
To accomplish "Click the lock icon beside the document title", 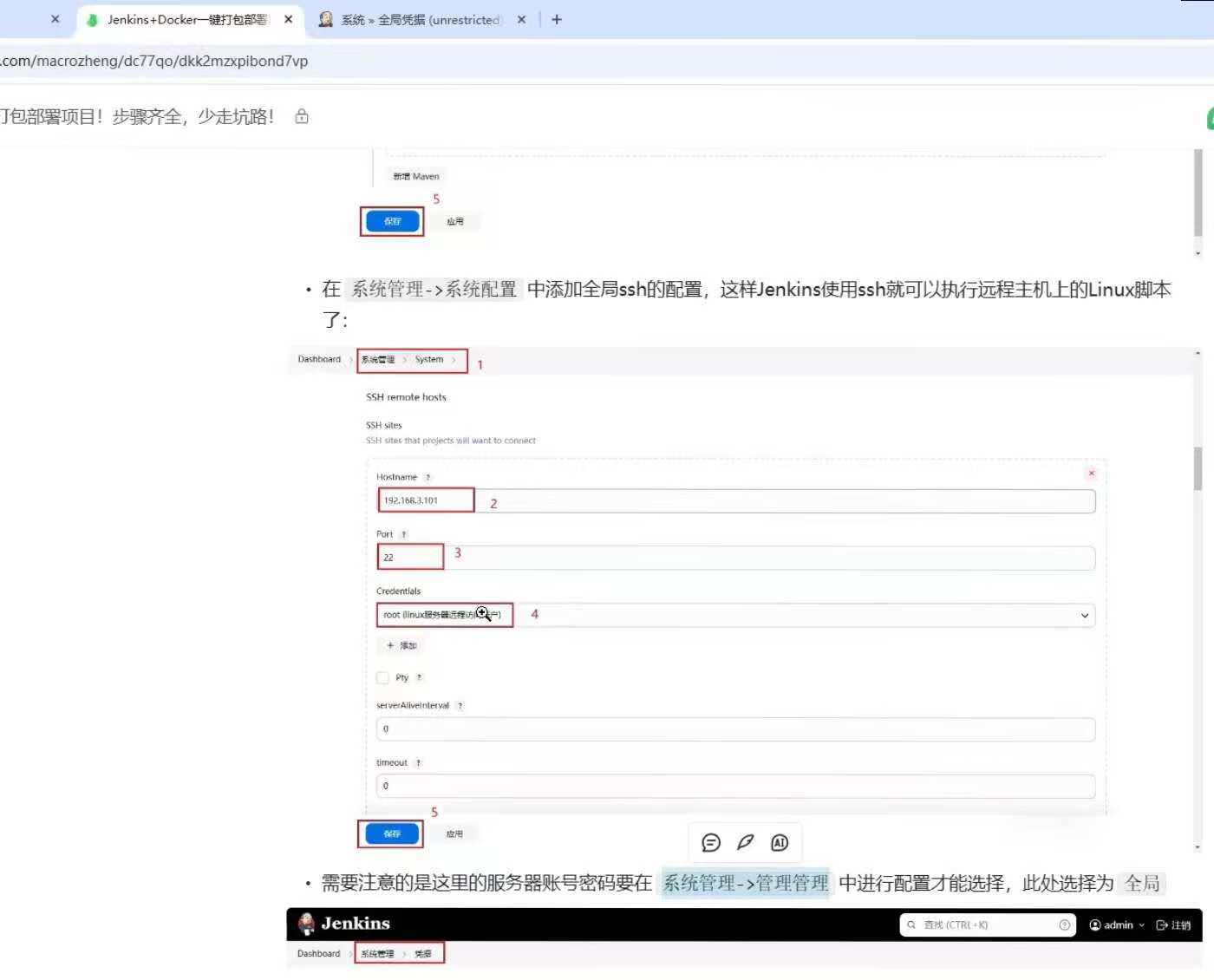I will click(x=302, y=116).
